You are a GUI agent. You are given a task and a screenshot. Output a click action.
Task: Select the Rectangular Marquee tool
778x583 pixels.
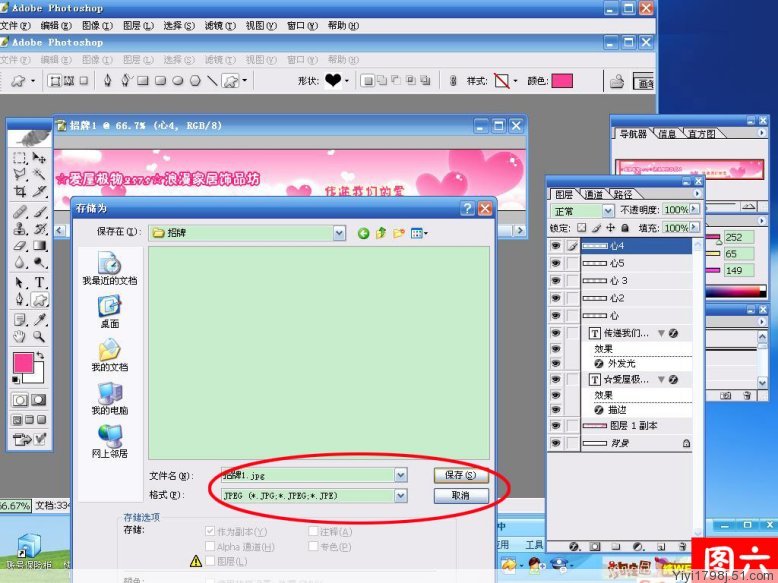coord(19,158)
